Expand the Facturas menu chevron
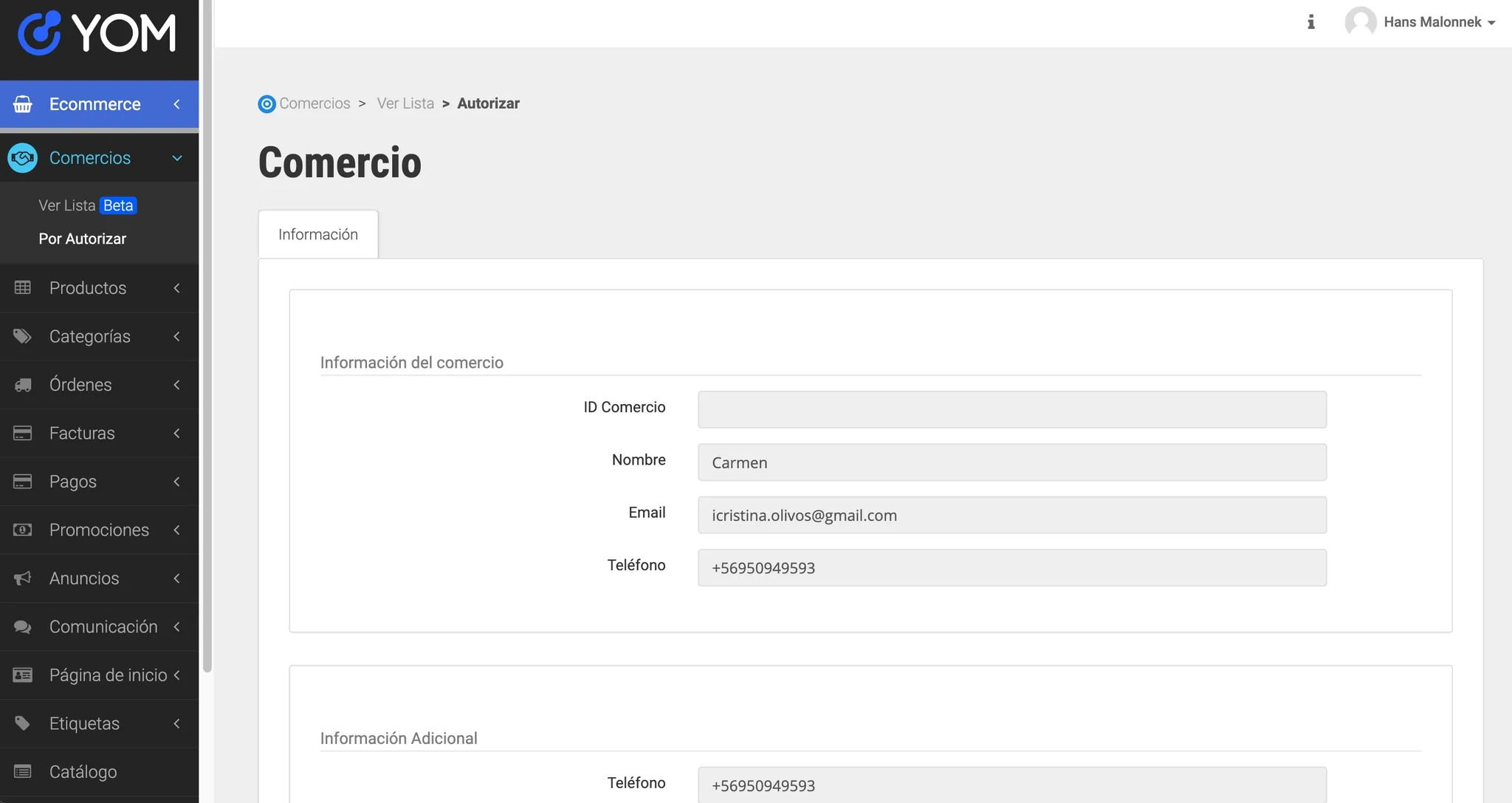Screen dimensions: 1512x803 [x=177, y=433]
